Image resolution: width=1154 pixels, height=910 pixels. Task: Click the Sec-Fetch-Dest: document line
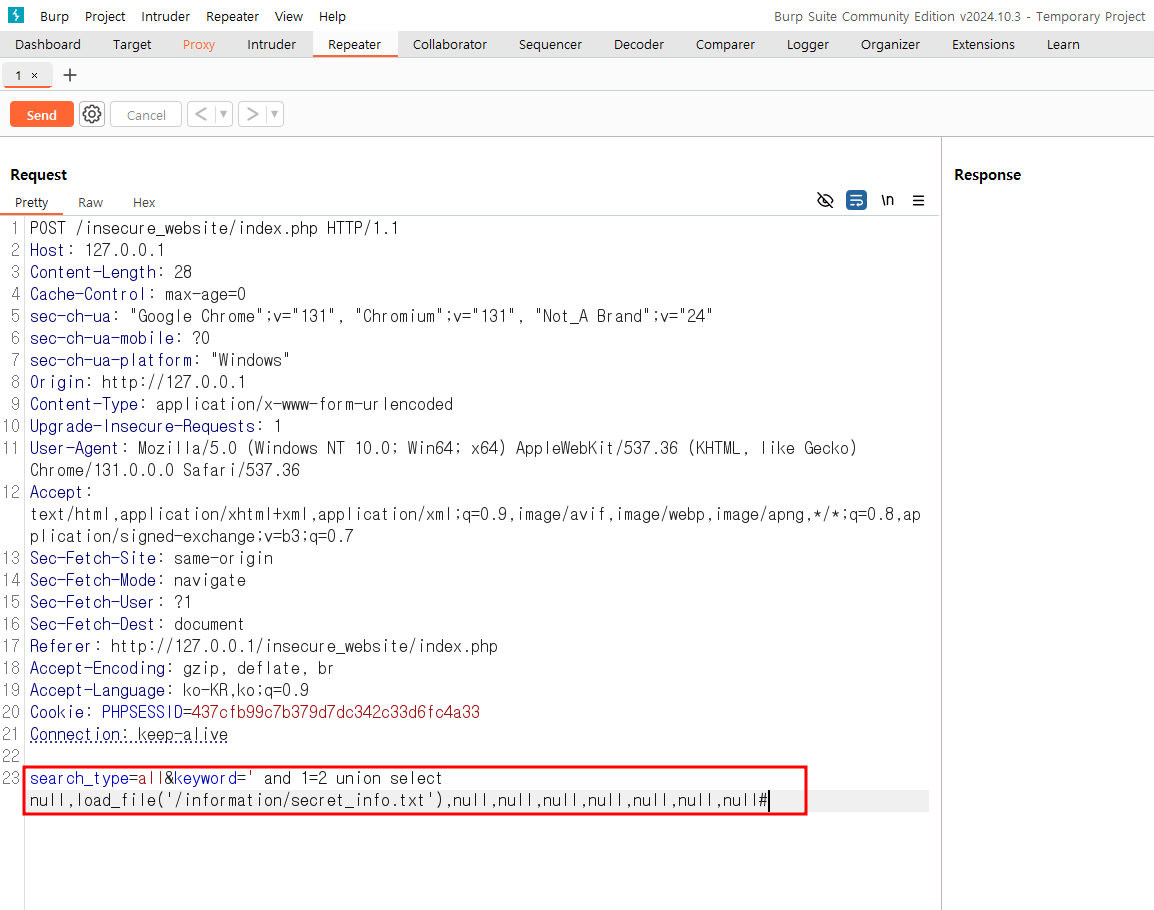point(137,624)
